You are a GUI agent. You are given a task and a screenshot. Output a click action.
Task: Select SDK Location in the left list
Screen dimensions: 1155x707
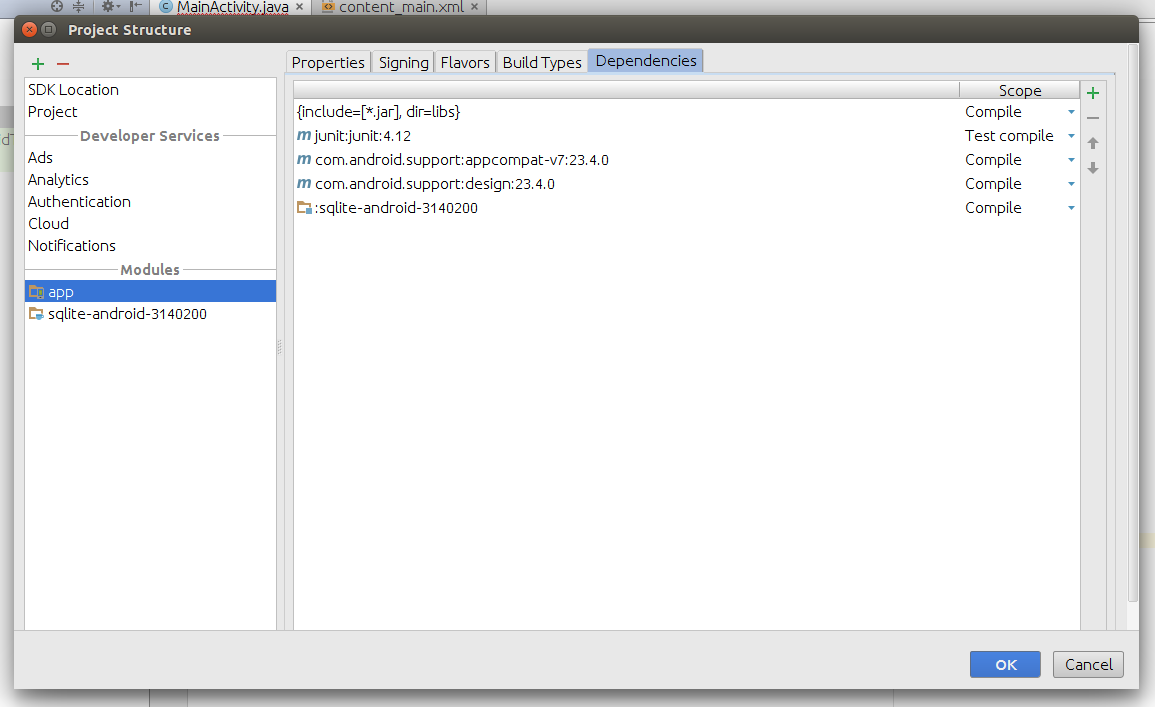[x=73, y=90]
